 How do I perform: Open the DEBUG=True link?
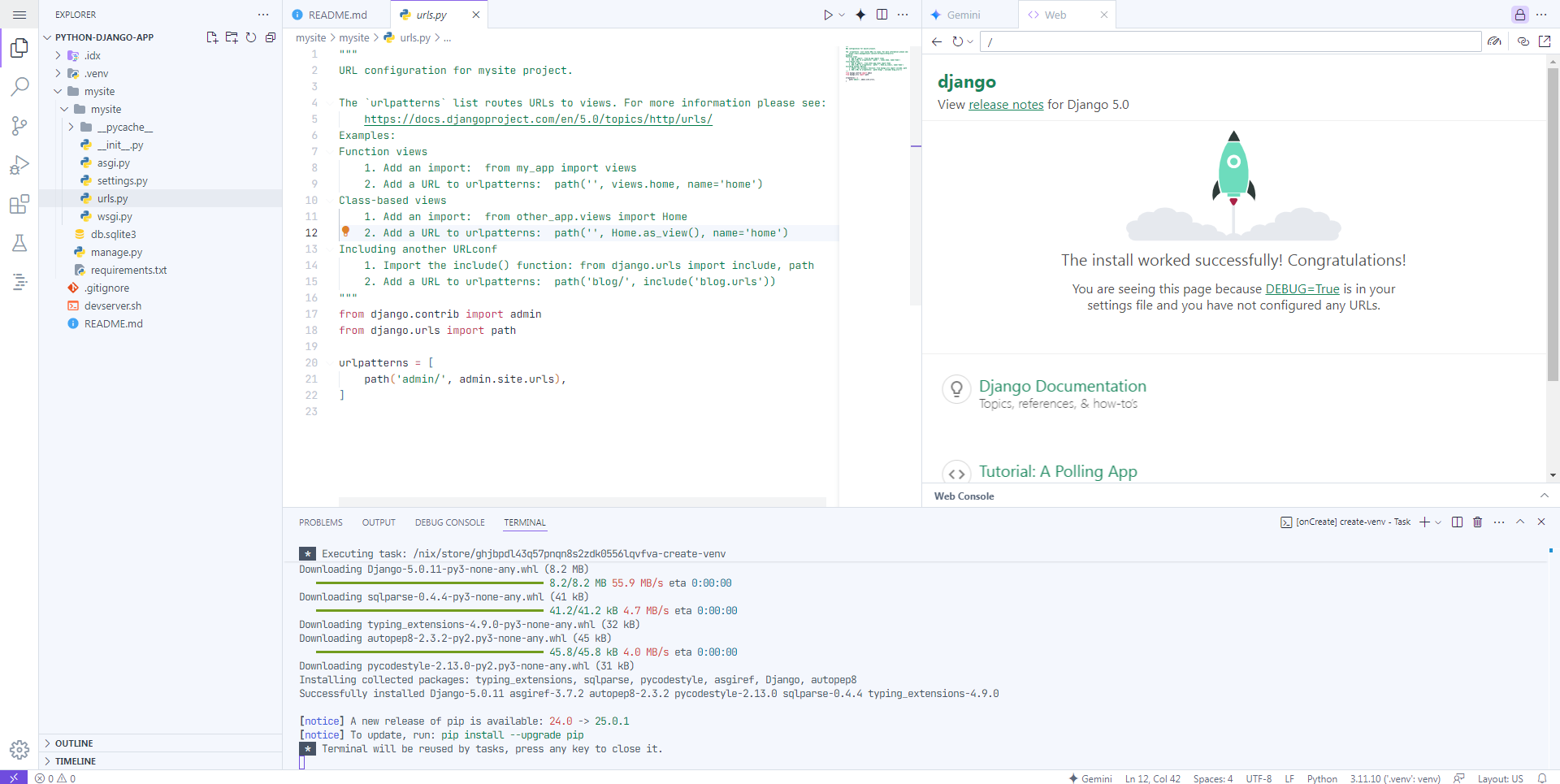[1302, 289]
